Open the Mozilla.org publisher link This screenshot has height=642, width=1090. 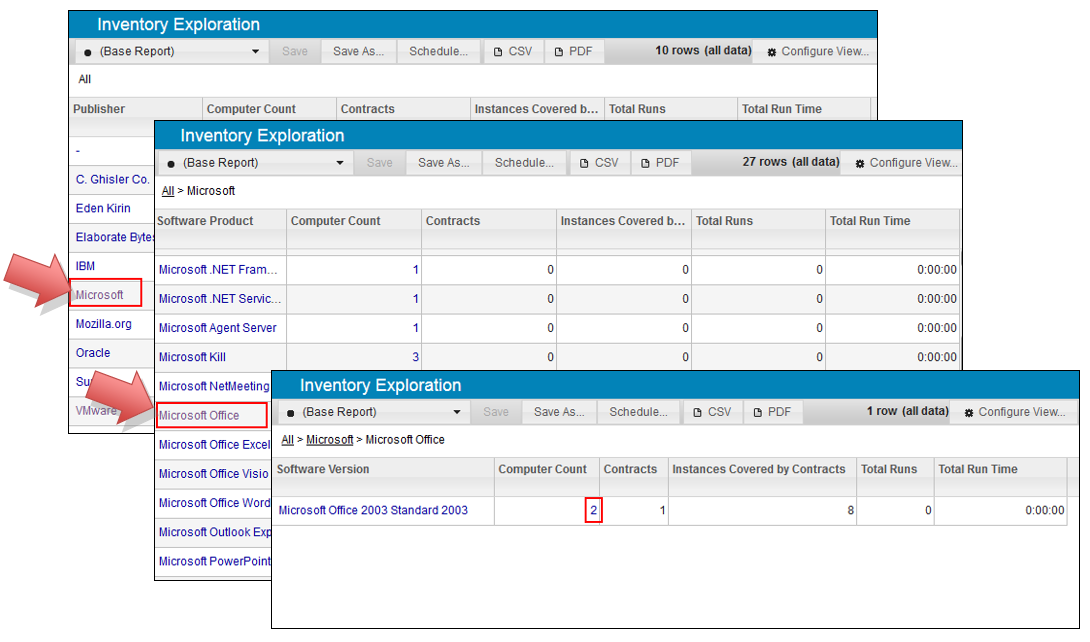click(104, 324)
